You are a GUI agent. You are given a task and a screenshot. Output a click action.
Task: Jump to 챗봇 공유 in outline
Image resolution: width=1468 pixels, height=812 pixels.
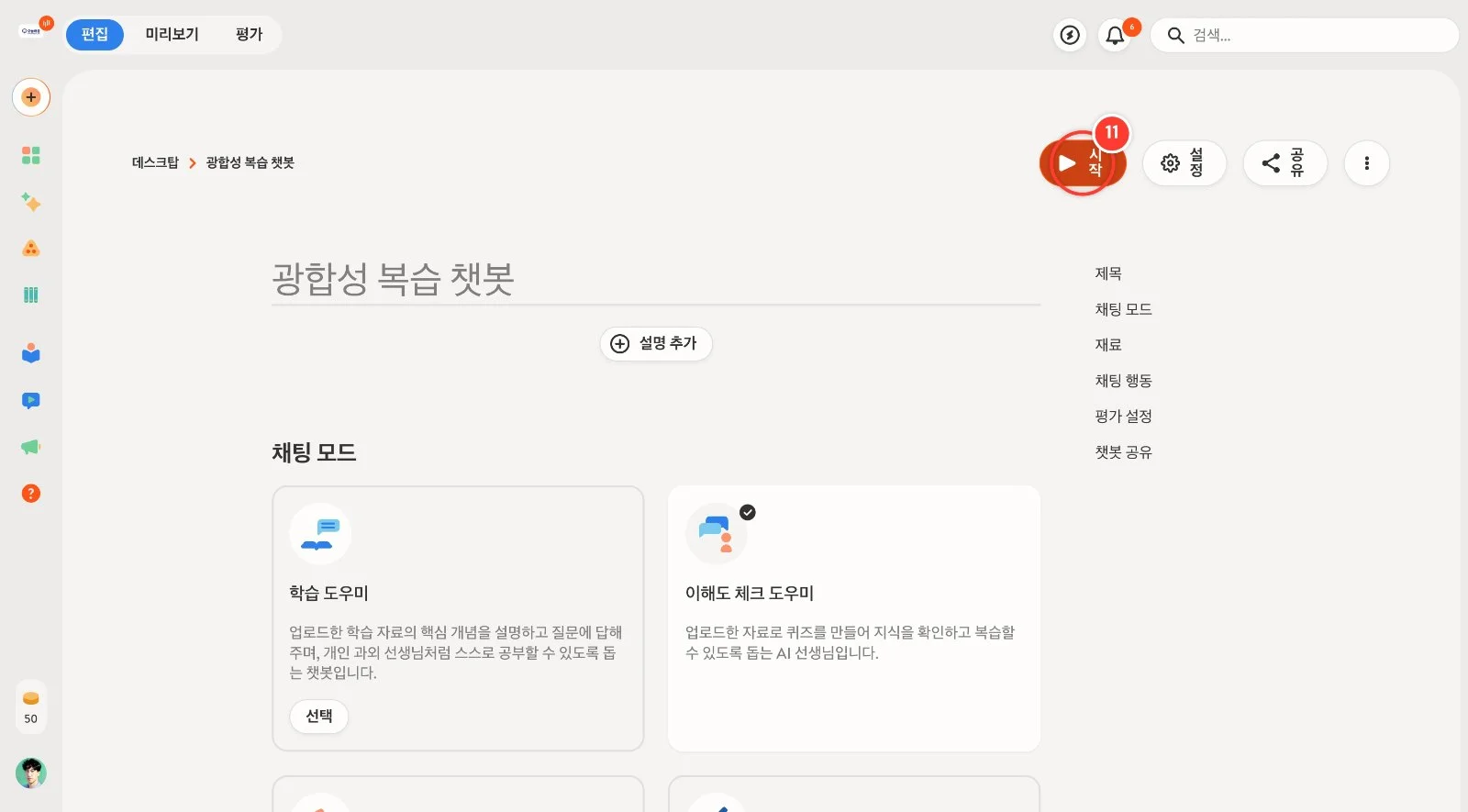(x=1123, y=452)
